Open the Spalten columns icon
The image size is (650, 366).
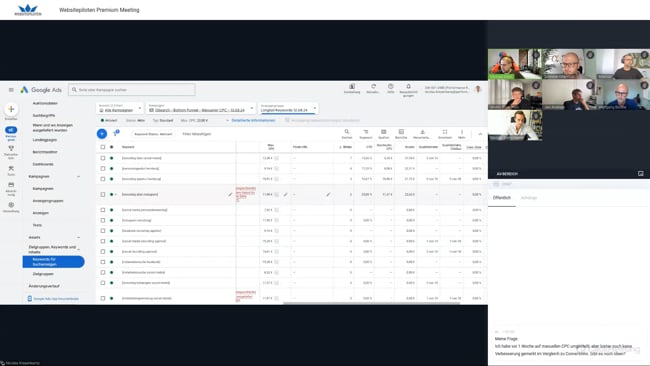pyautogui.click(x=384, y=133)
